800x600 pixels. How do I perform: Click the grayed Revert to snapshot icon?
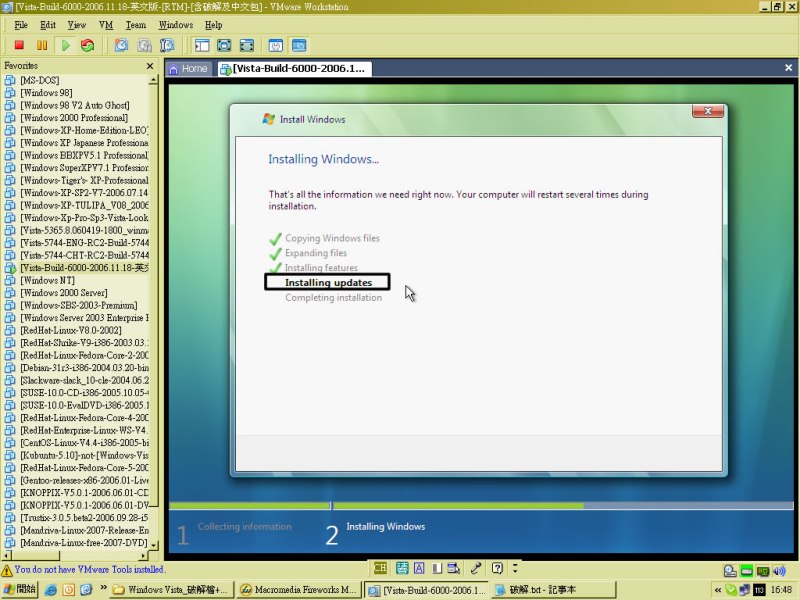(x=144, y=45)
